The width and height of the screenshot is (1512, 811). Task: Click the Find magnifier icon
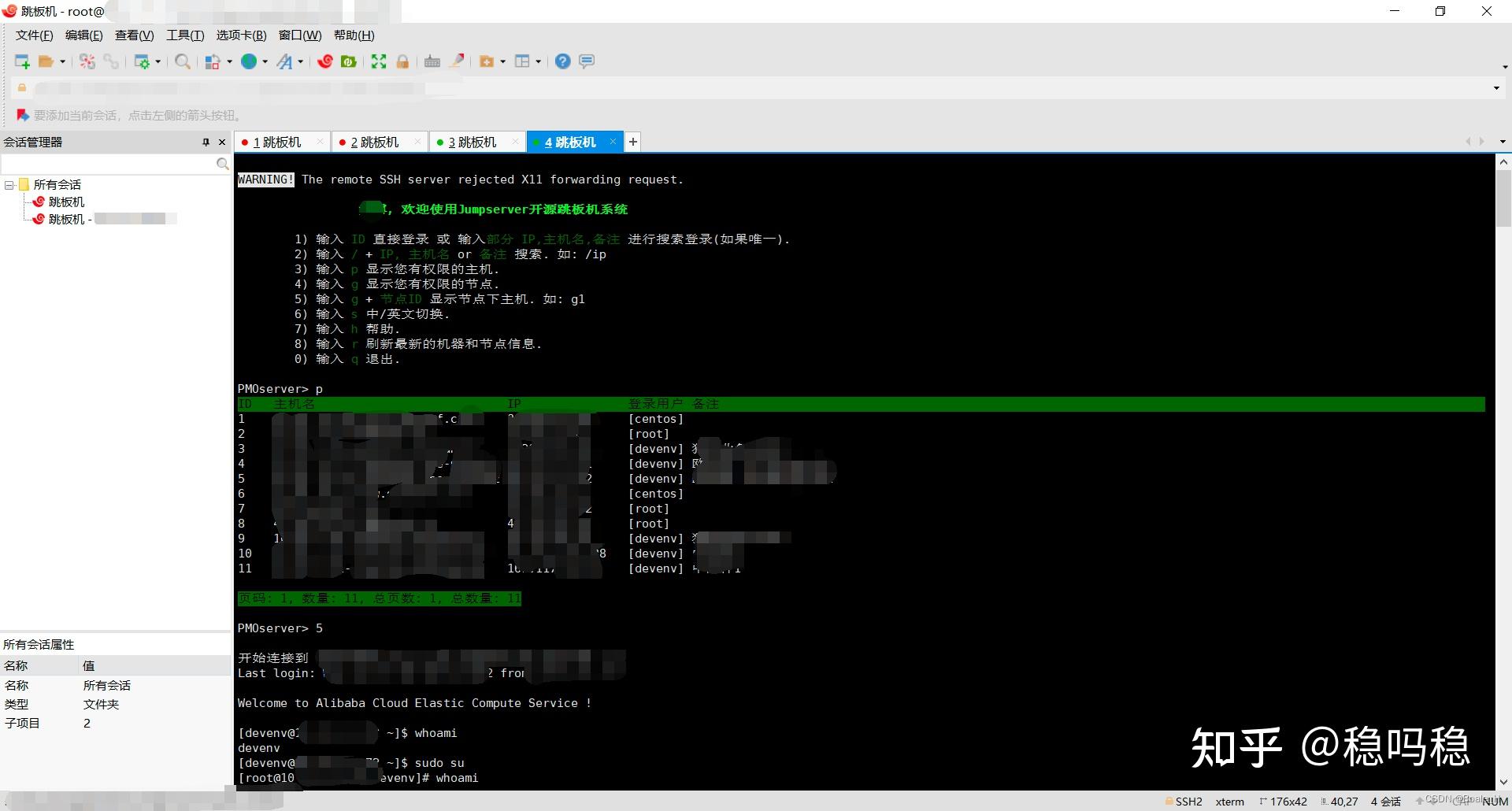[x=183, y=61]
